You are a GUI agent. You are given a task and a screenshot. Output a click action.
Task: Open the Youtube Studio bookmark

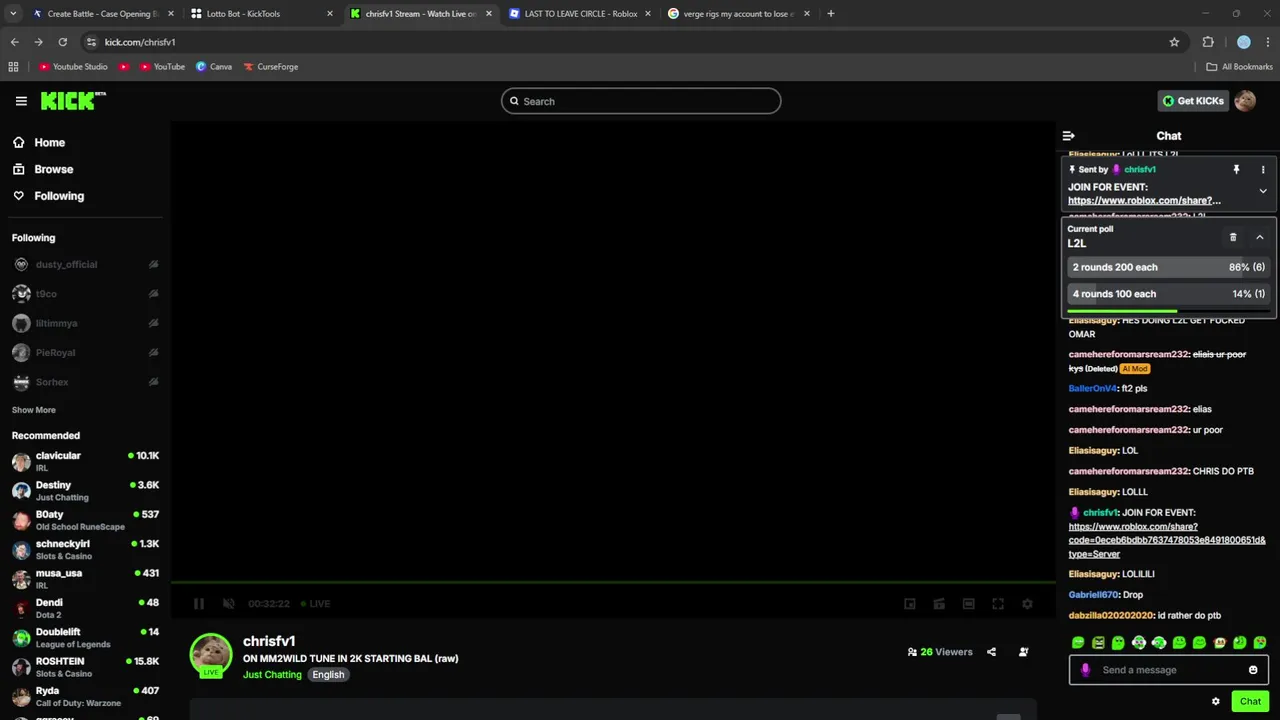(73, 67)
